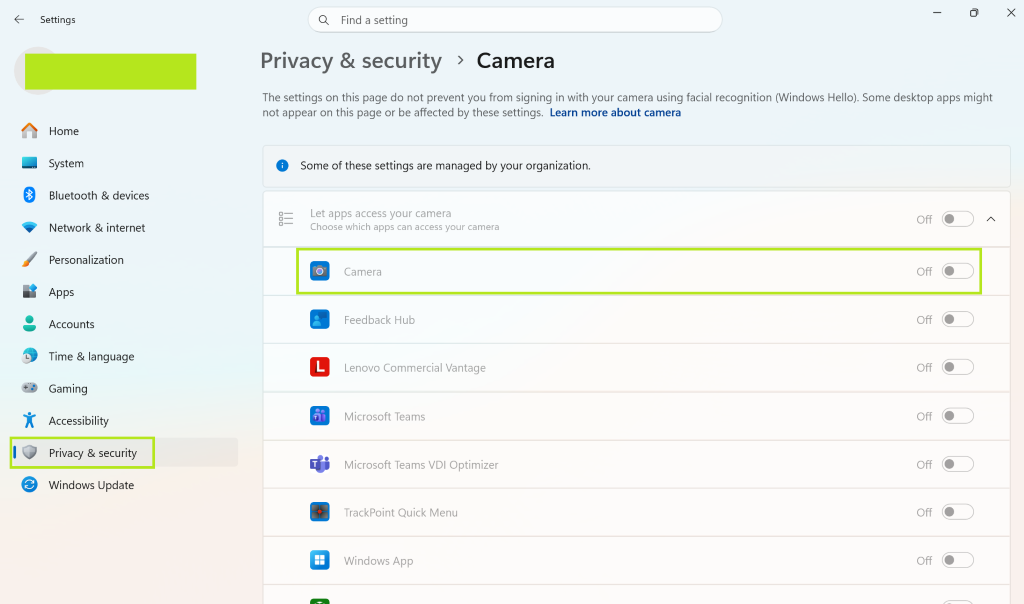The image size is (1024, 604).
Task: Select Network & internet
Action: point(97,227)
